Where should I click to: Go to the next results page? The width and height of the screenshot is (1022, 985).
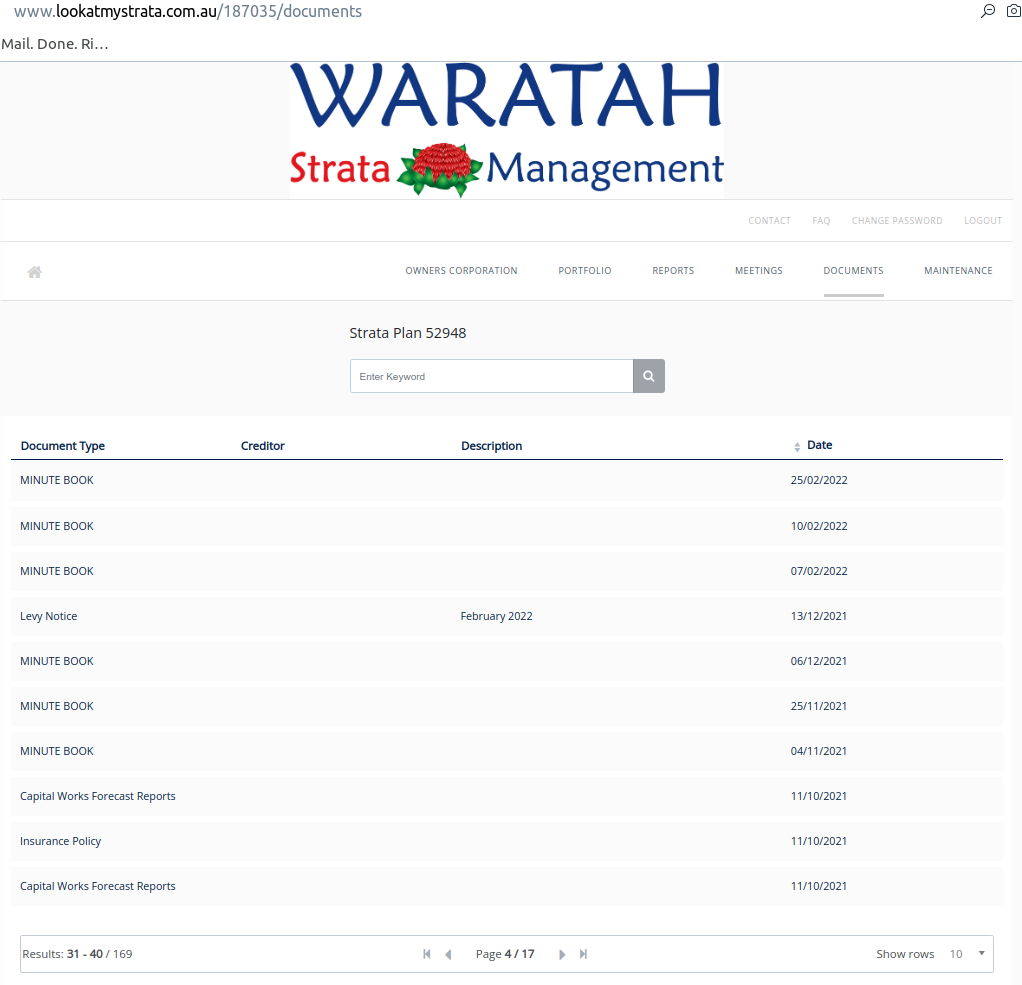pyautogui.click(x=562, y=954)
